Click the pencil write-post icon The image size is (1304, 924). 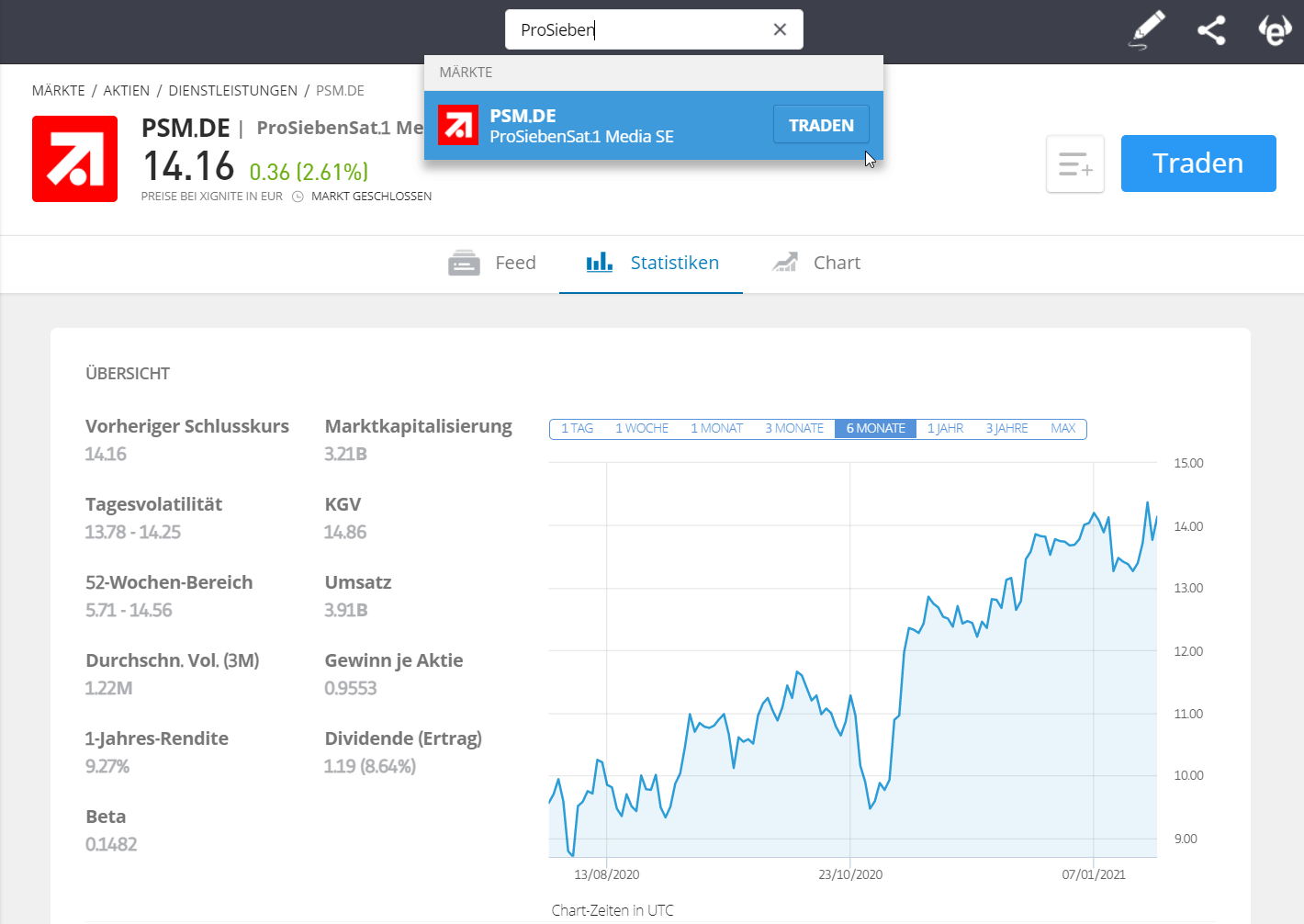pos(1146,29)
